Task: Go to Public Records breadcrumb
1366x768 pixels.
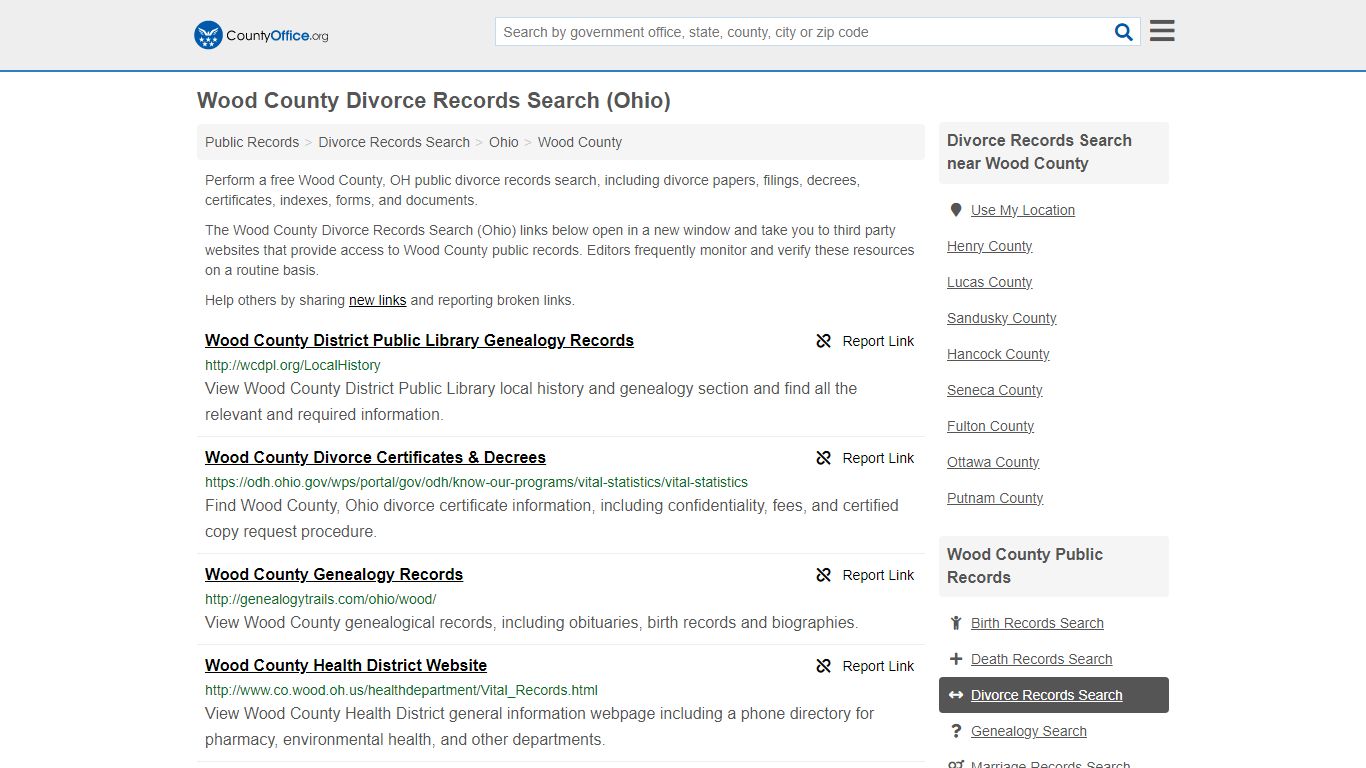Action: coord(252,142)
